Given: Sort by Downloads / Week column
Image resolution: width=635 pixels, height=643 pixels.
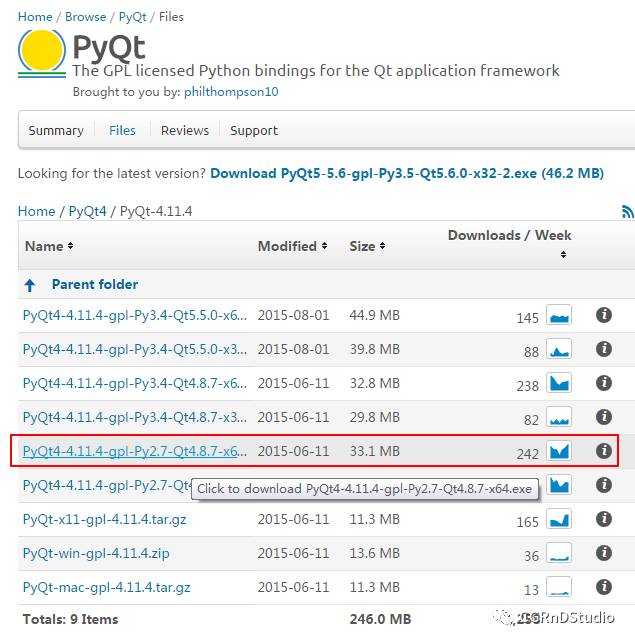Looking at the screenshot, I should click(509, 243).
